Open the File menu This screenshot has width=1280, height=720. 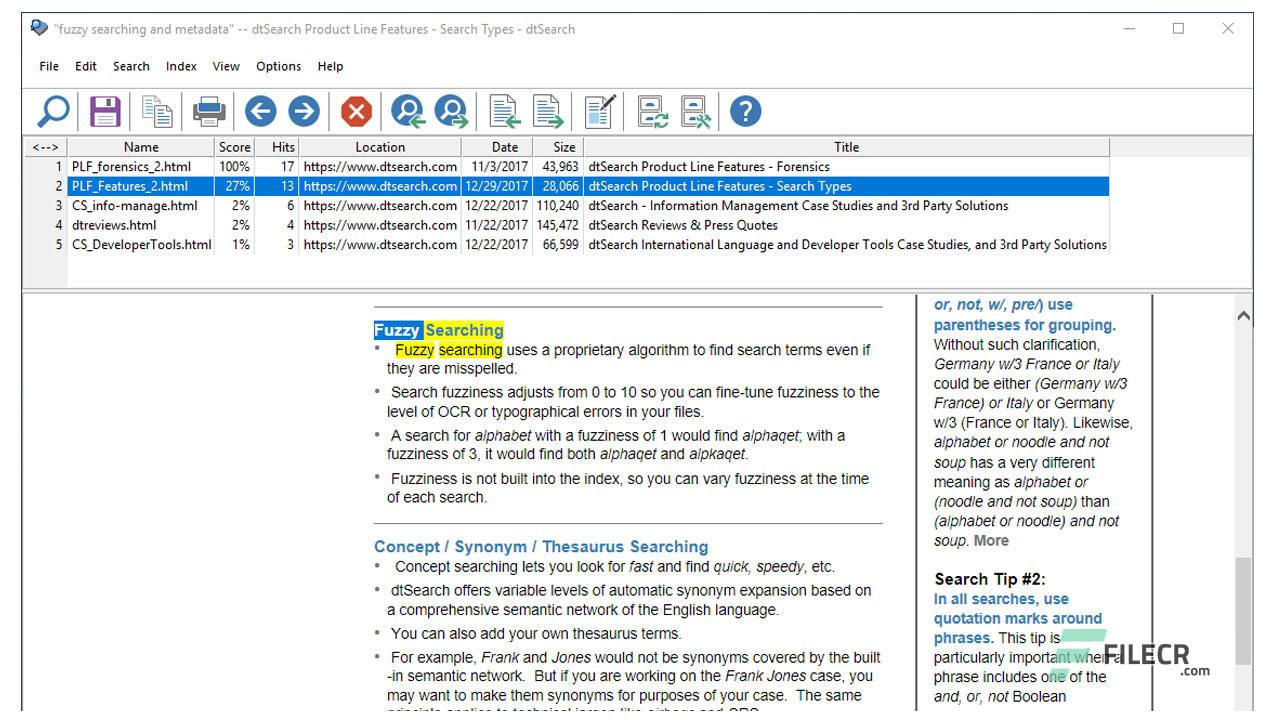click(49, 66)
